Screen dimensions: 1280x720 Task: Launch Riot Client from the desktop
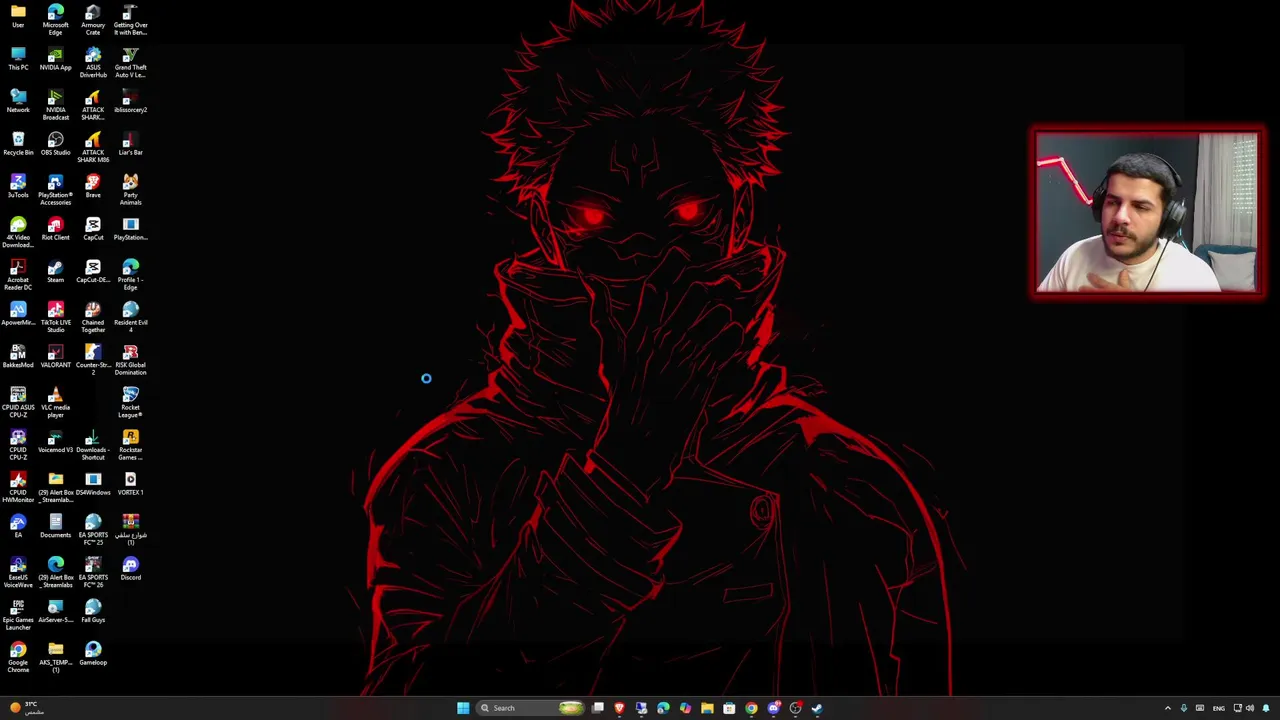pos(55,229)
